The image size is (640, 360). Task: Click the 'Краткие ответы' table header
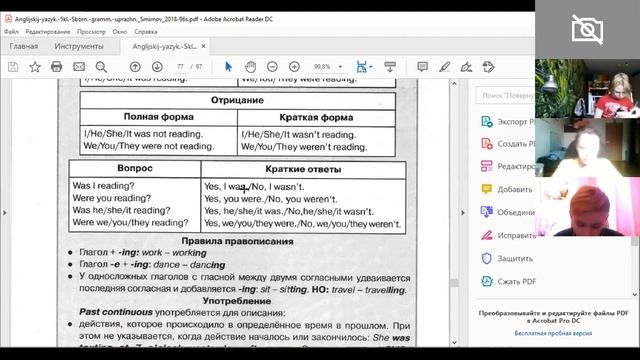[303, 169]
